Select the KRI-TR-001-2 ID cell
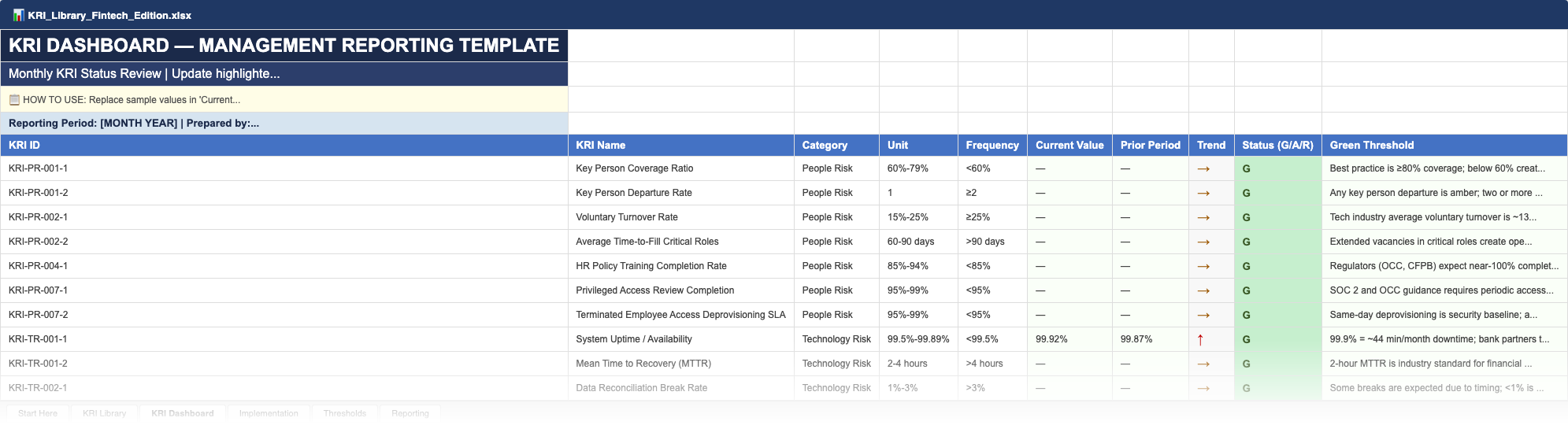The width and height of the screenshot is (1568, 425). pyautogui.click(x=284, y=364)
